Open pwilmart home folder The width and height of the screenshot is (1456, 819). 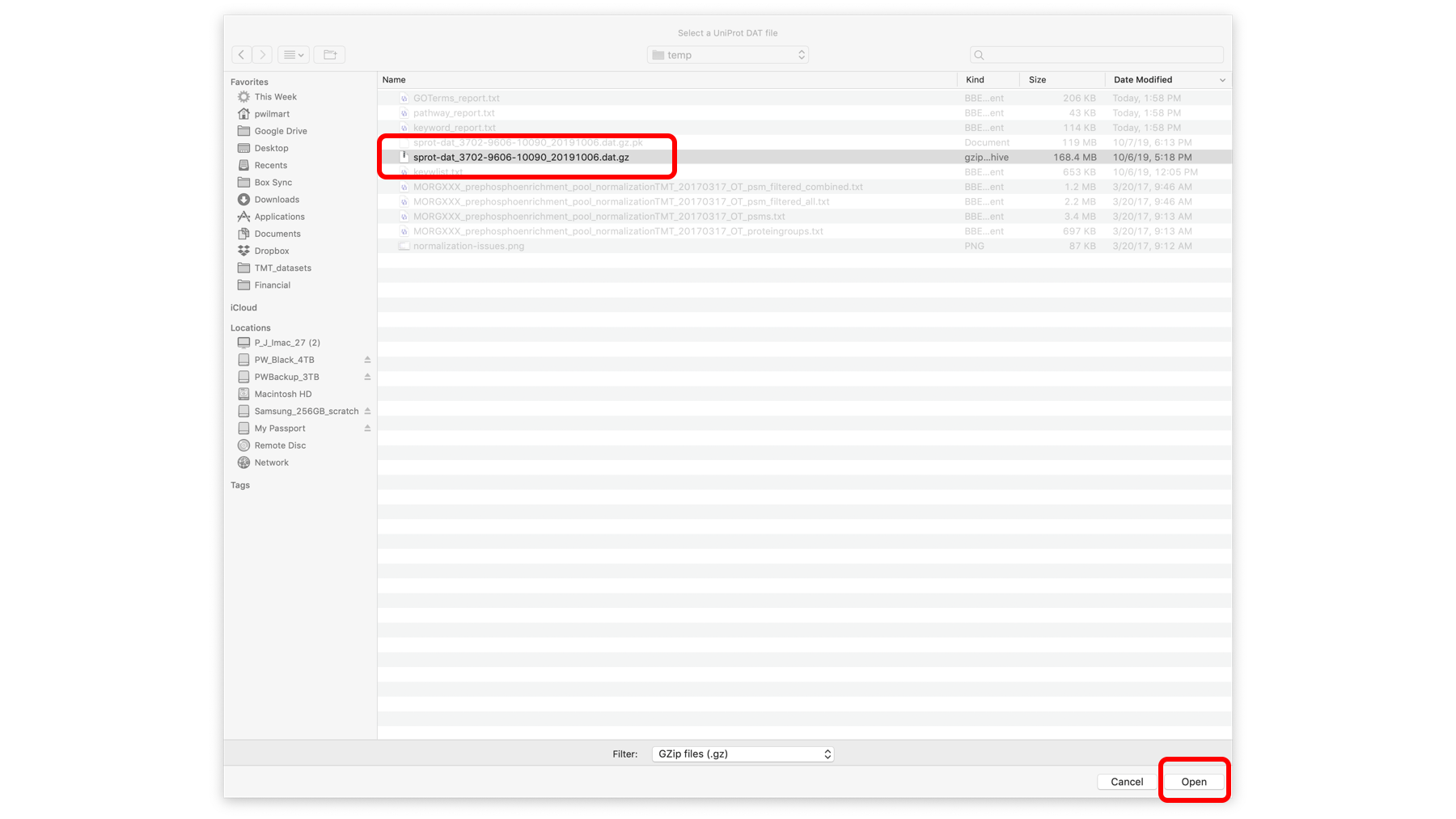272,114
